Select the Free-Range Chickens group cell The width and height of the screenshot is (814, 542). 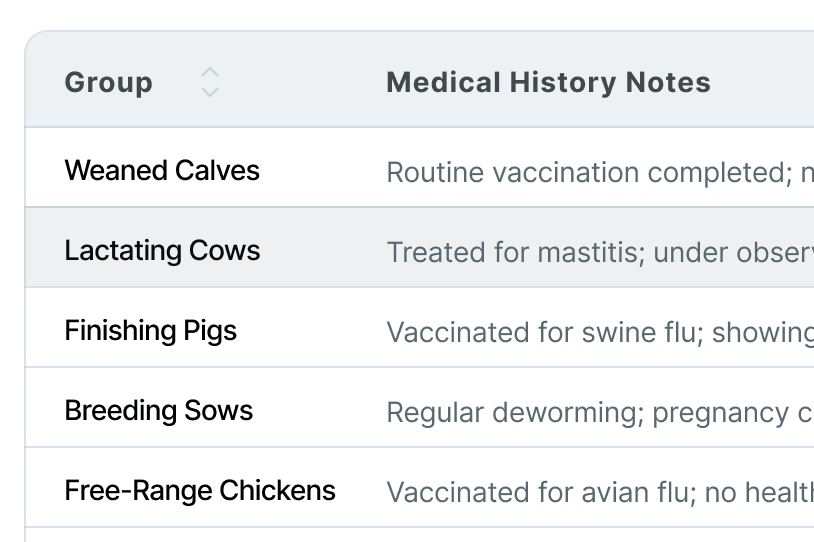point(200,491)
